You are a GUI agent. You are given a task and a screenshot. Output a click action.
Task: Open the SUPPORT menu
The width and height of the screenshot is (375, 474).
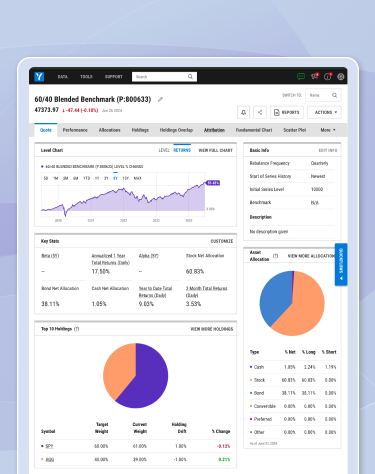[114, 77]
